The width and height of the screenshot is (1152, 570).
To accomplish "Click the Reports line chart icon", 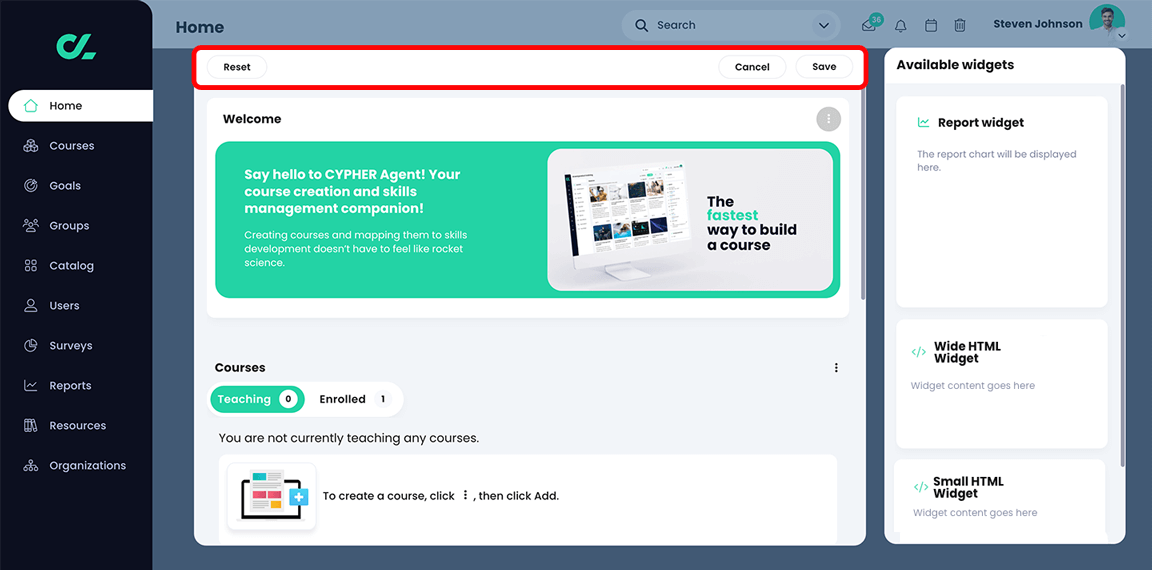I will click(30, 386).
